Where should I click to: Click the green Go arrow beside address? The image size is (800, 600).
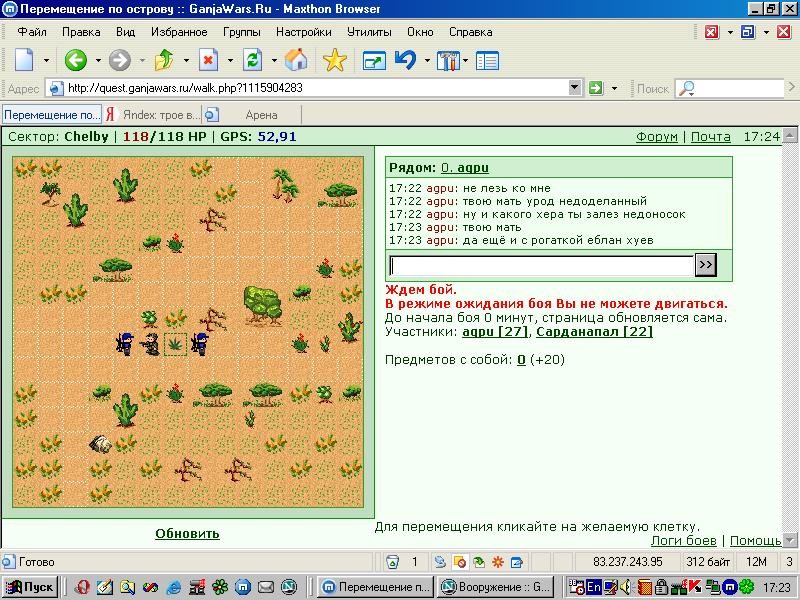coord(595,88)
